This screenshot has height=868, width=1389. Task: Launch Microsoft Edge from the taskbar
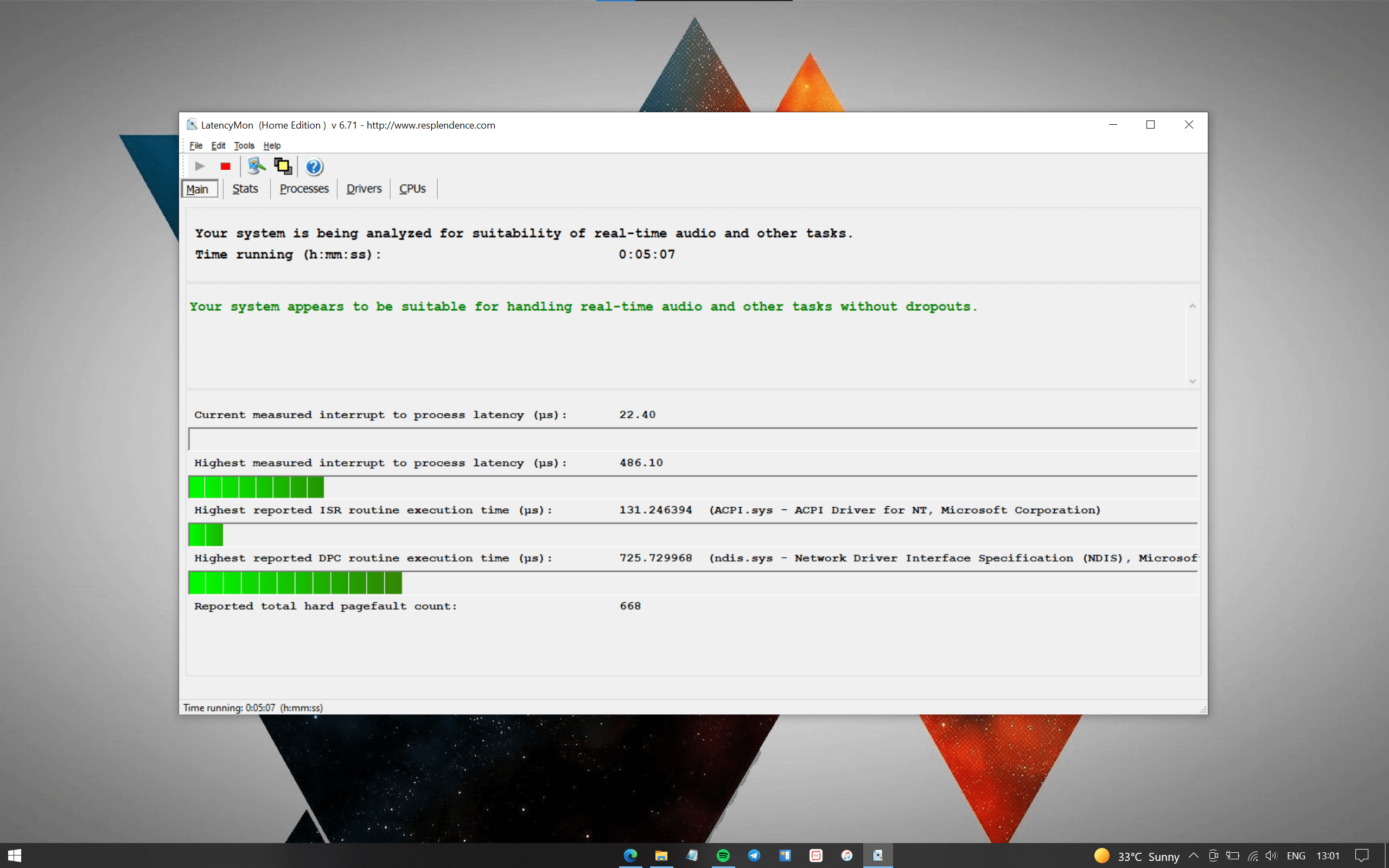[630, 856]
